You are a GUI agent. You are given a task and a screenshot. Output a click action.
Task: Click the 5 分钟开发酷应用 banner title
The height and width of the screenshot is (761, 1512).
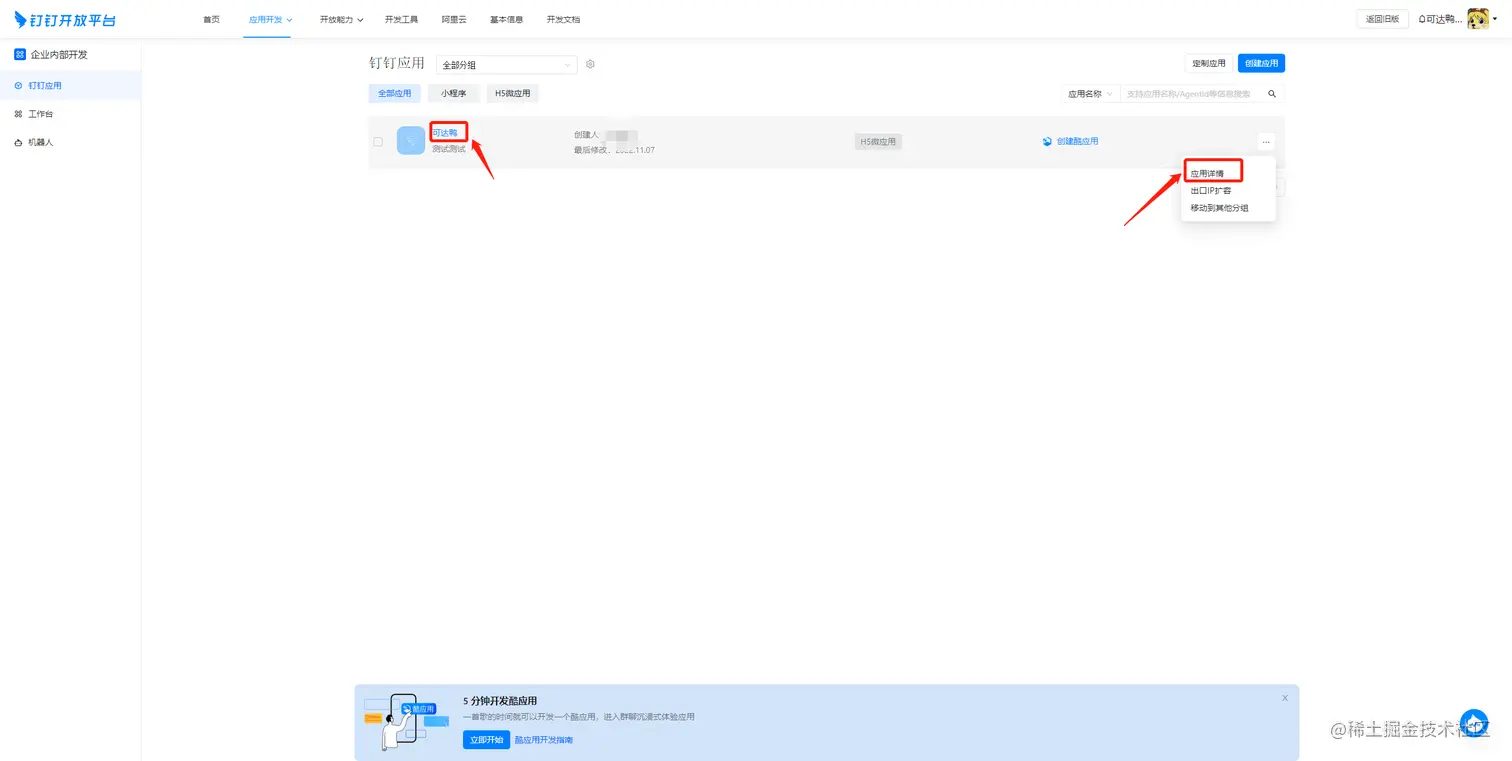(500, 701)
